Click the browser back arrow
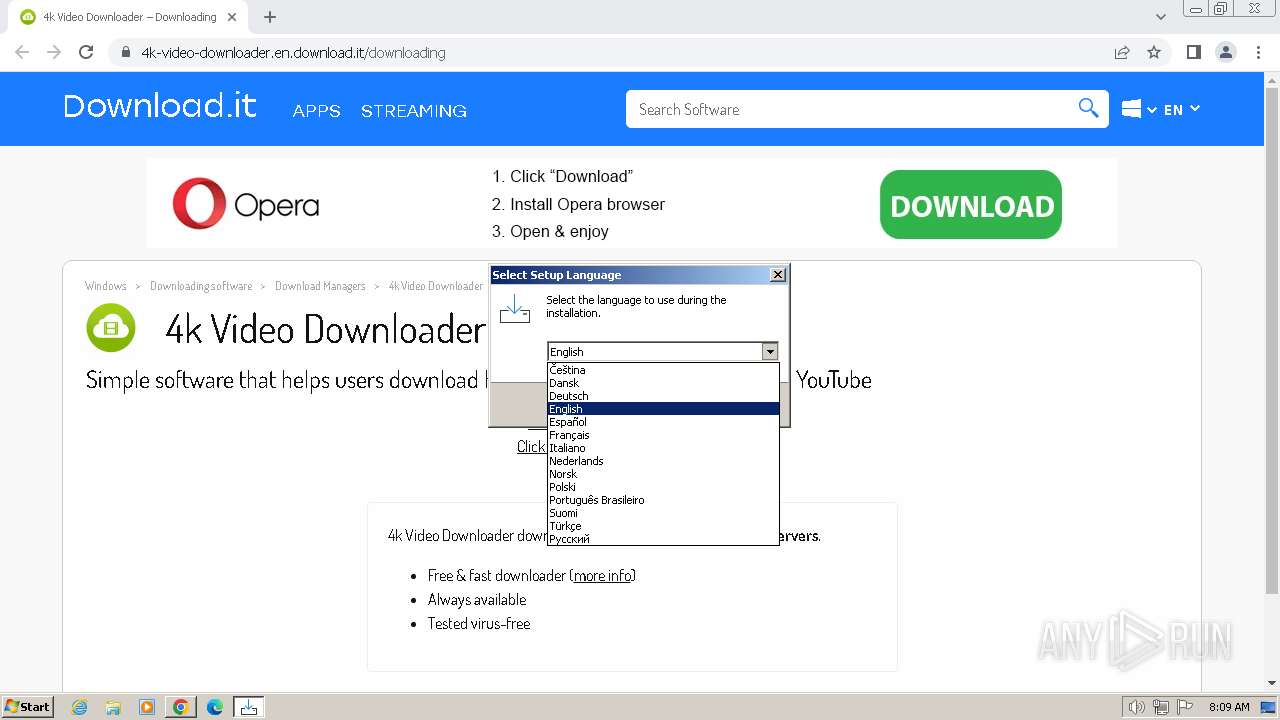This screenshot has height=720, width=1280. 22,52
